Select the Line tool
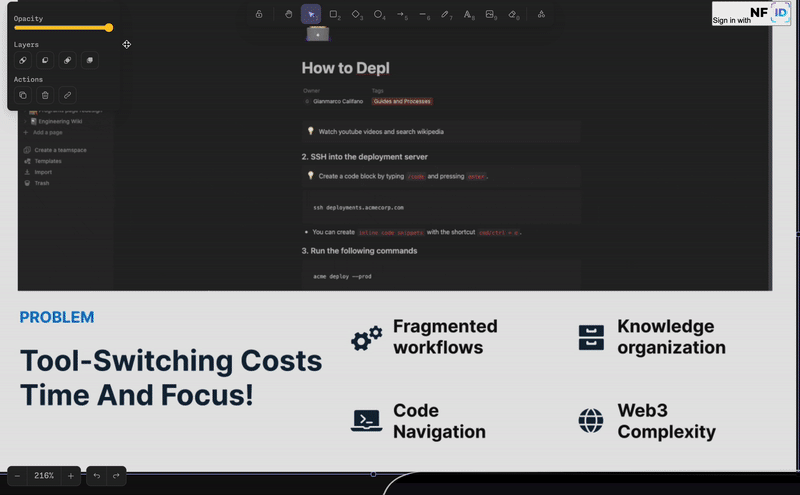Screen dimensions: 800x495 424,14
